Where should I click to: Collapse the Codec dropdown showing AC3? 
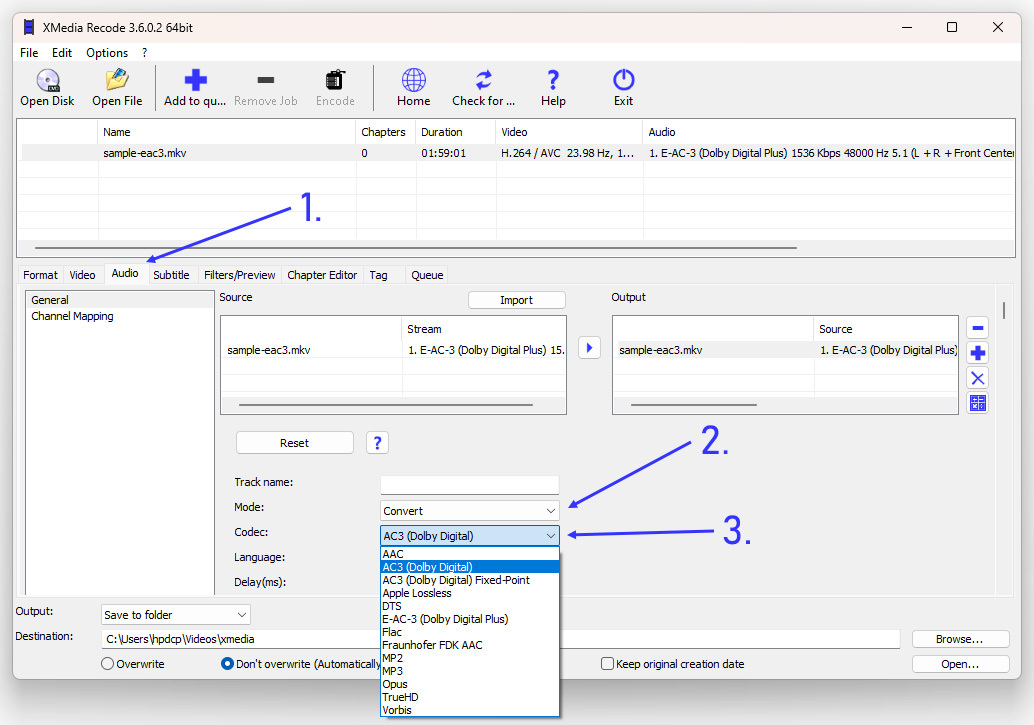pos(470,536)
